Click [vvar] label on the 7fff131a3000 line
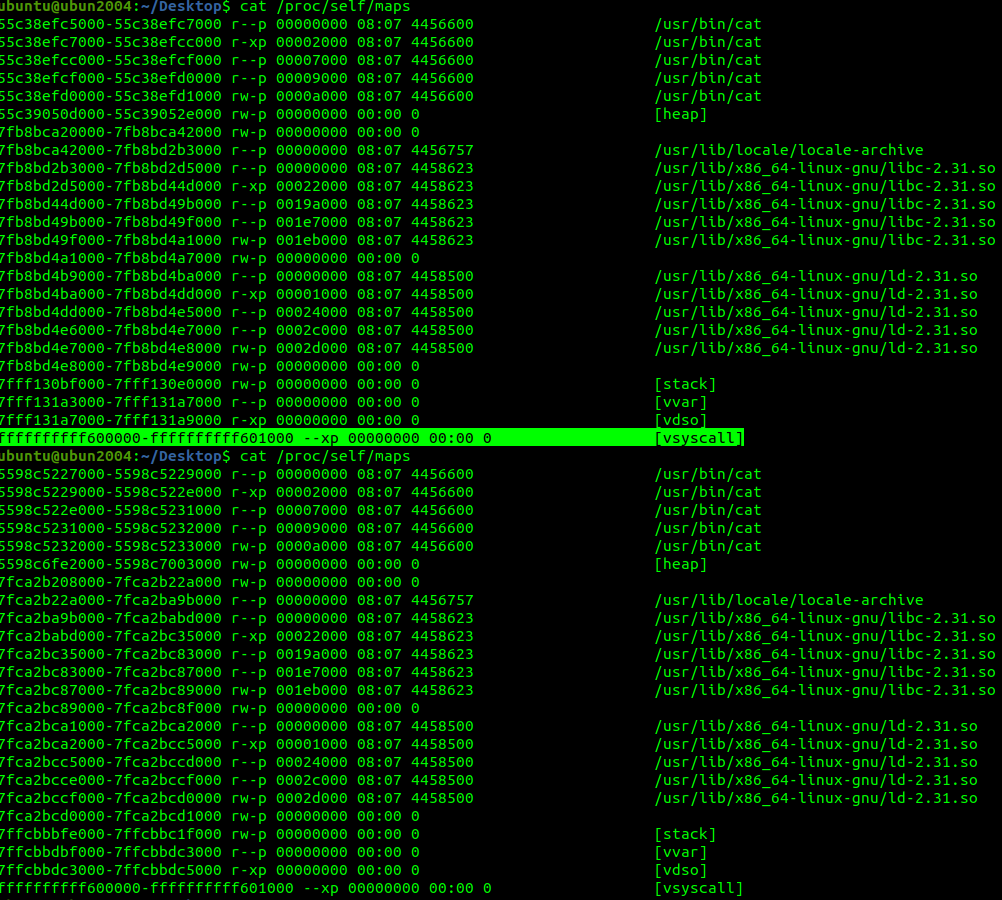 tap(680, 402)
